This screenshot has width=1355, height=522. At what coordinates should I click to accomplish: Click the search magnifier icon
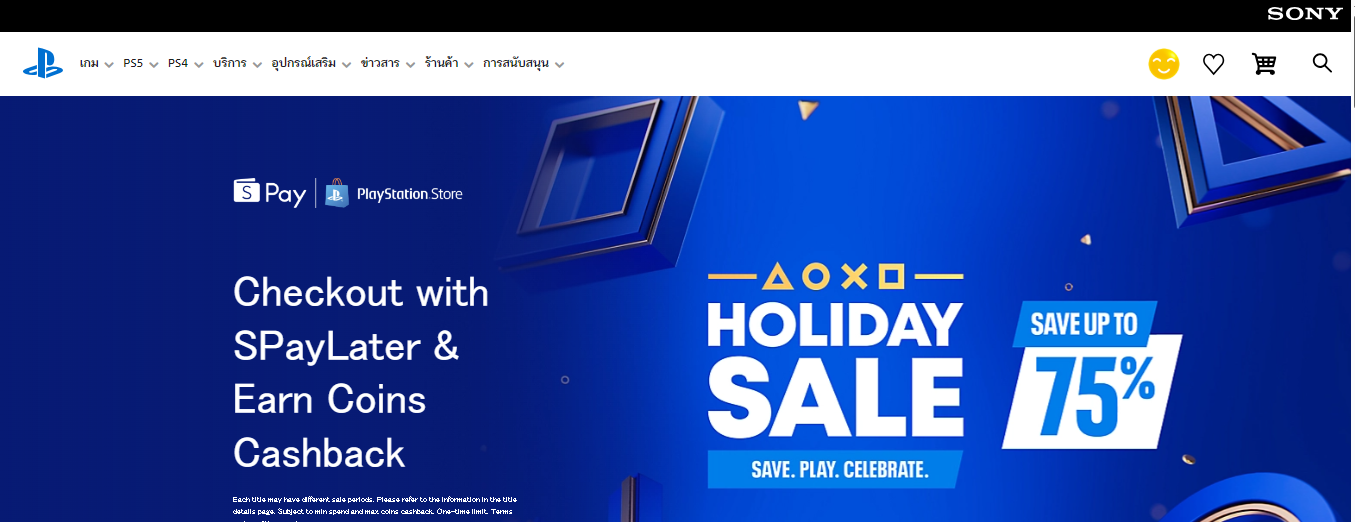pyautogui.click(x=1322, y=64)
